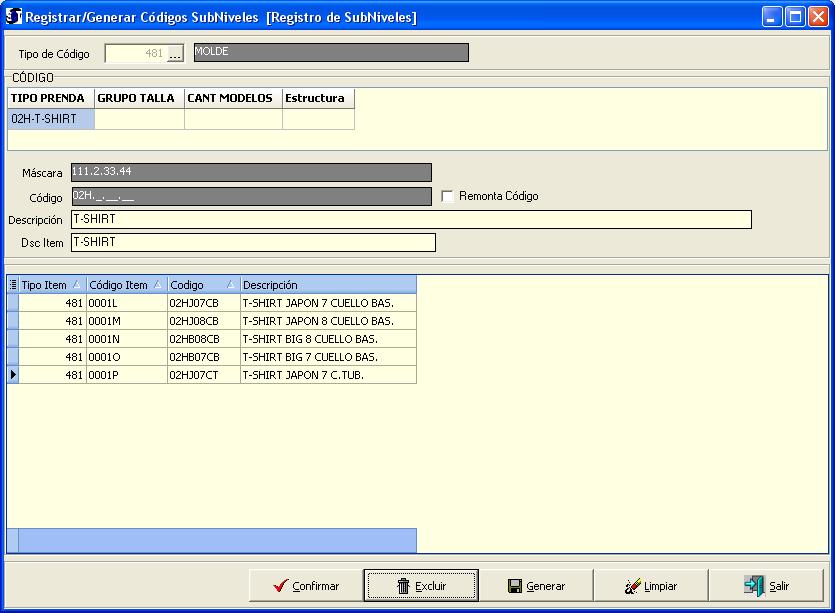Click the trash can Excluir icon
Image resolution: width=835 pixels, height=613 pixels.
[x=404, y=586]
